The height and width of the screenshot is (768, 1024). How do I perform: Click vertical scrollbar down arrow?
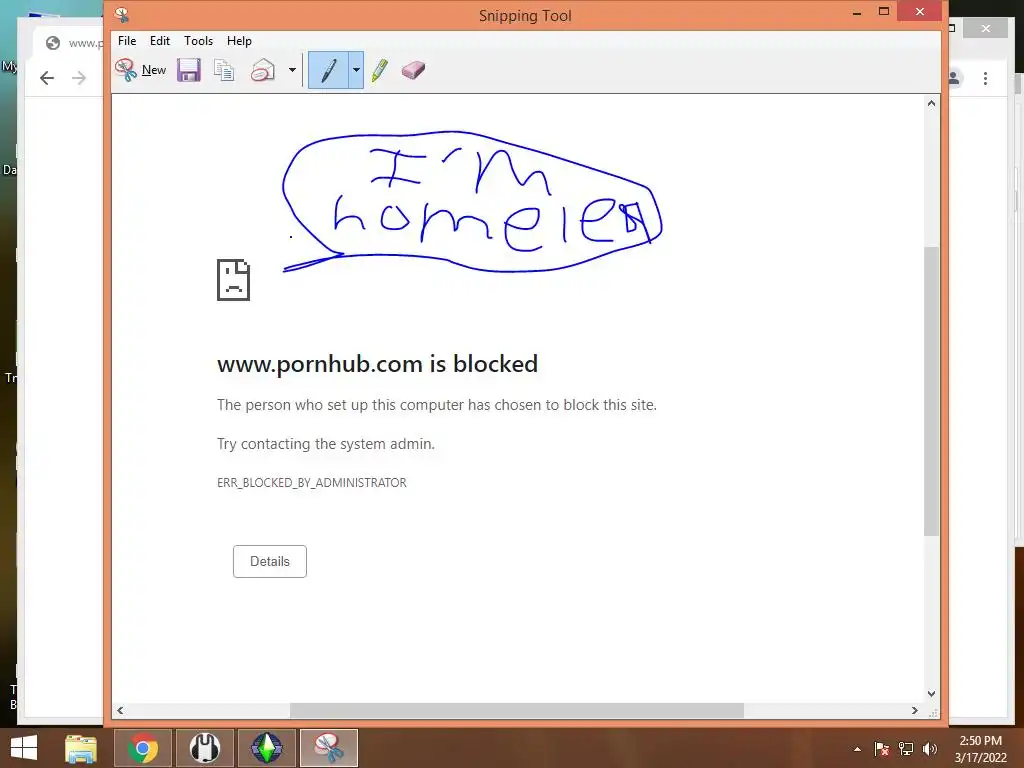click(931, 694)
